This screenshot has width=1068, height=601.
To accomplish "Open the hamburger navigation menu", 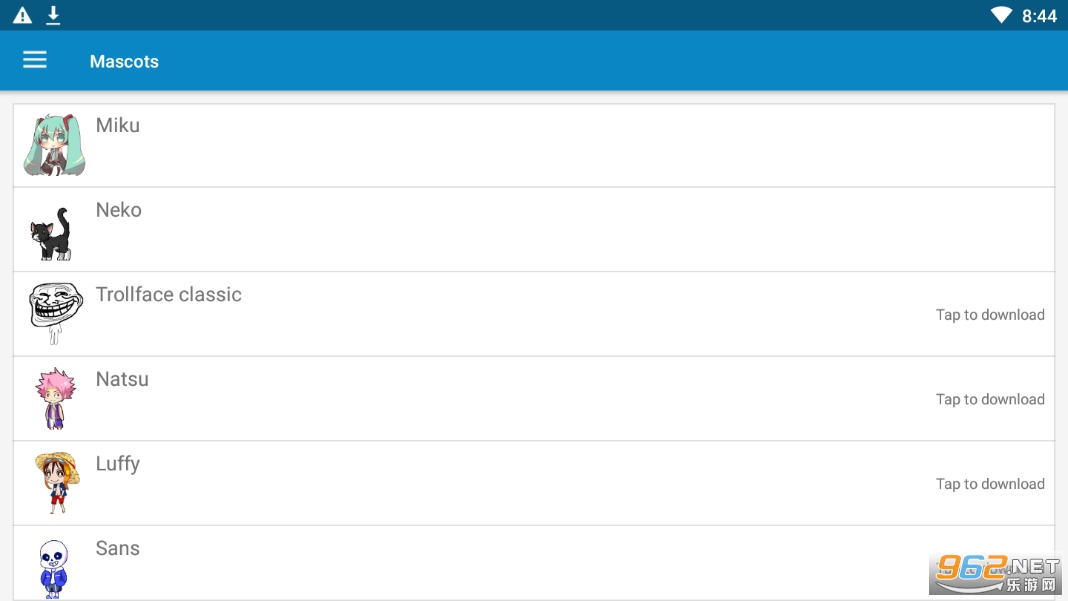I will [x=35, y=60].
